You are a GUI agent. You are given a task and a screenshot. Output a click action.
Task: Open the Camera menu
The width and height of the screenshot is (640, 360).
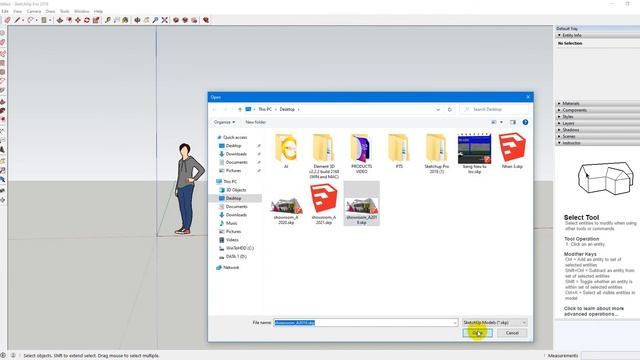tap(34, 11)
